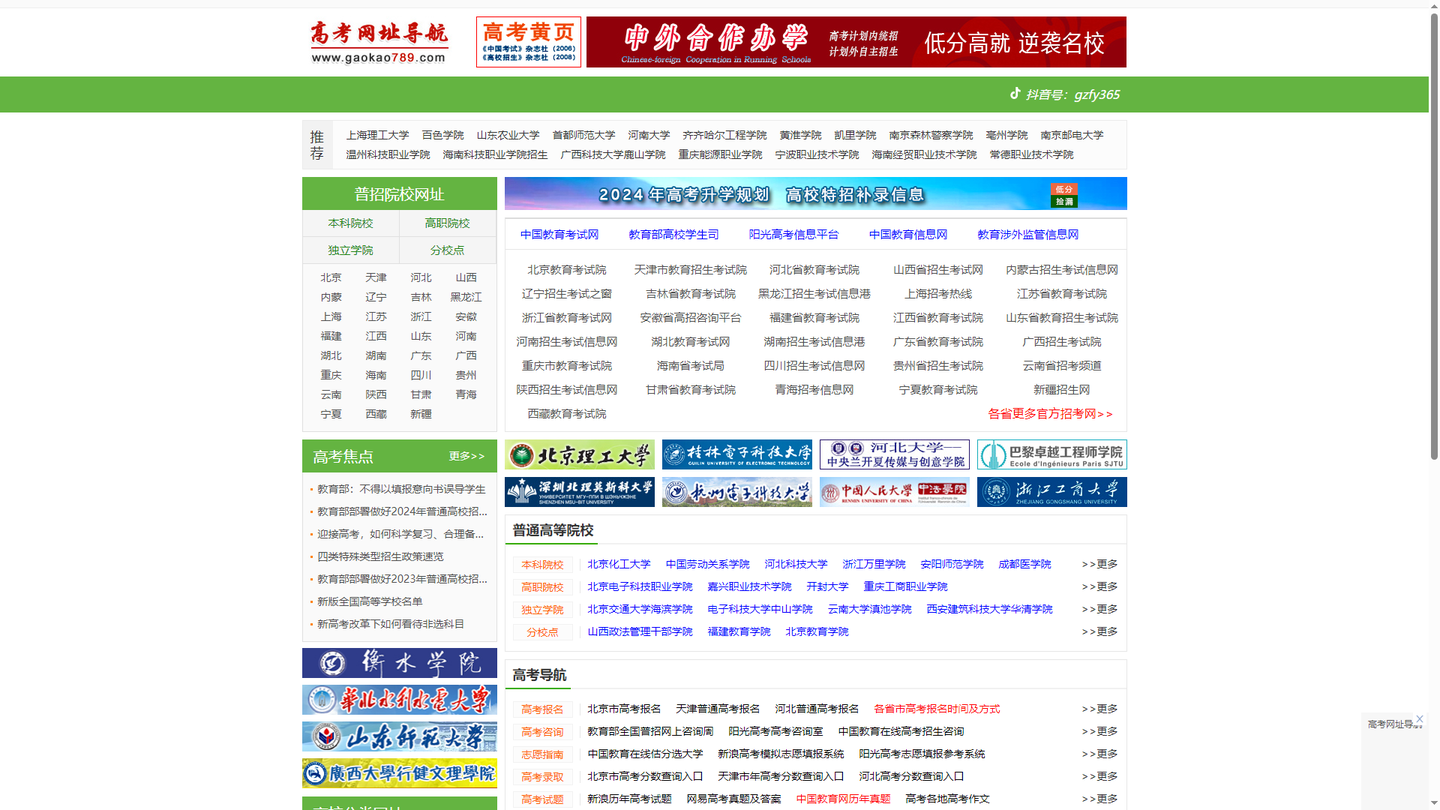The height and width of the screenshot is (810, 1440).
Task: Click the Douyin icon in green bar
Action: pos(1015,93)
